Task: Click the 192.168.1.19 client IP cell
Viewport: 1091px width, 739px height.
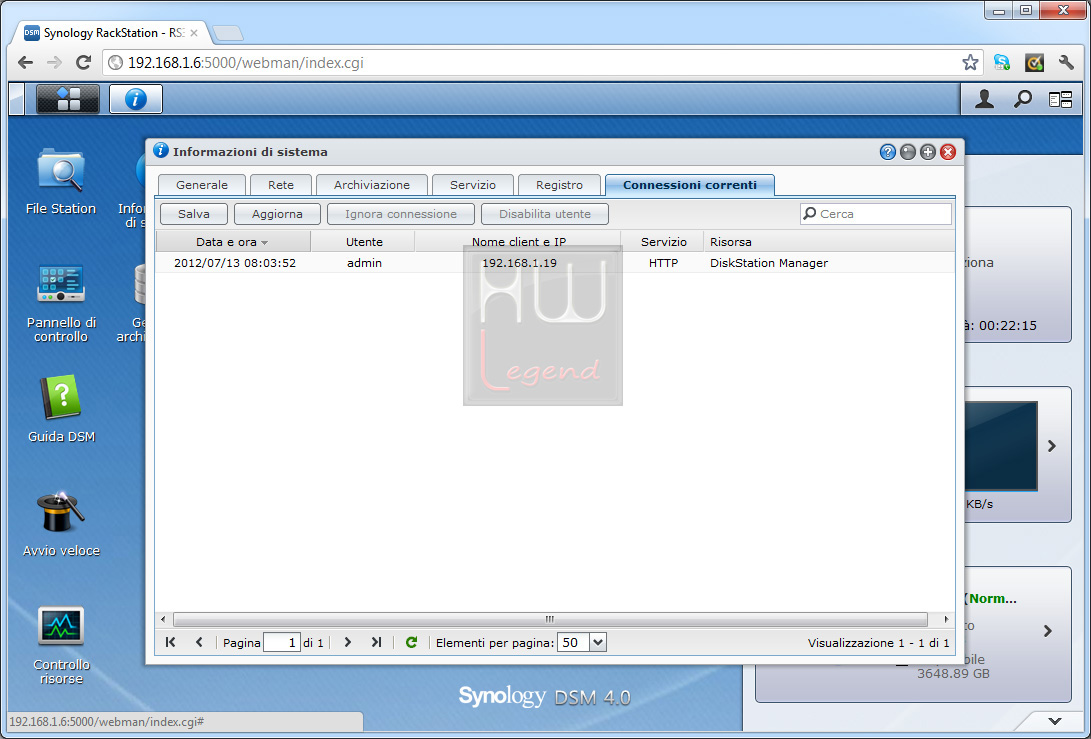Action: coord(519,263)
